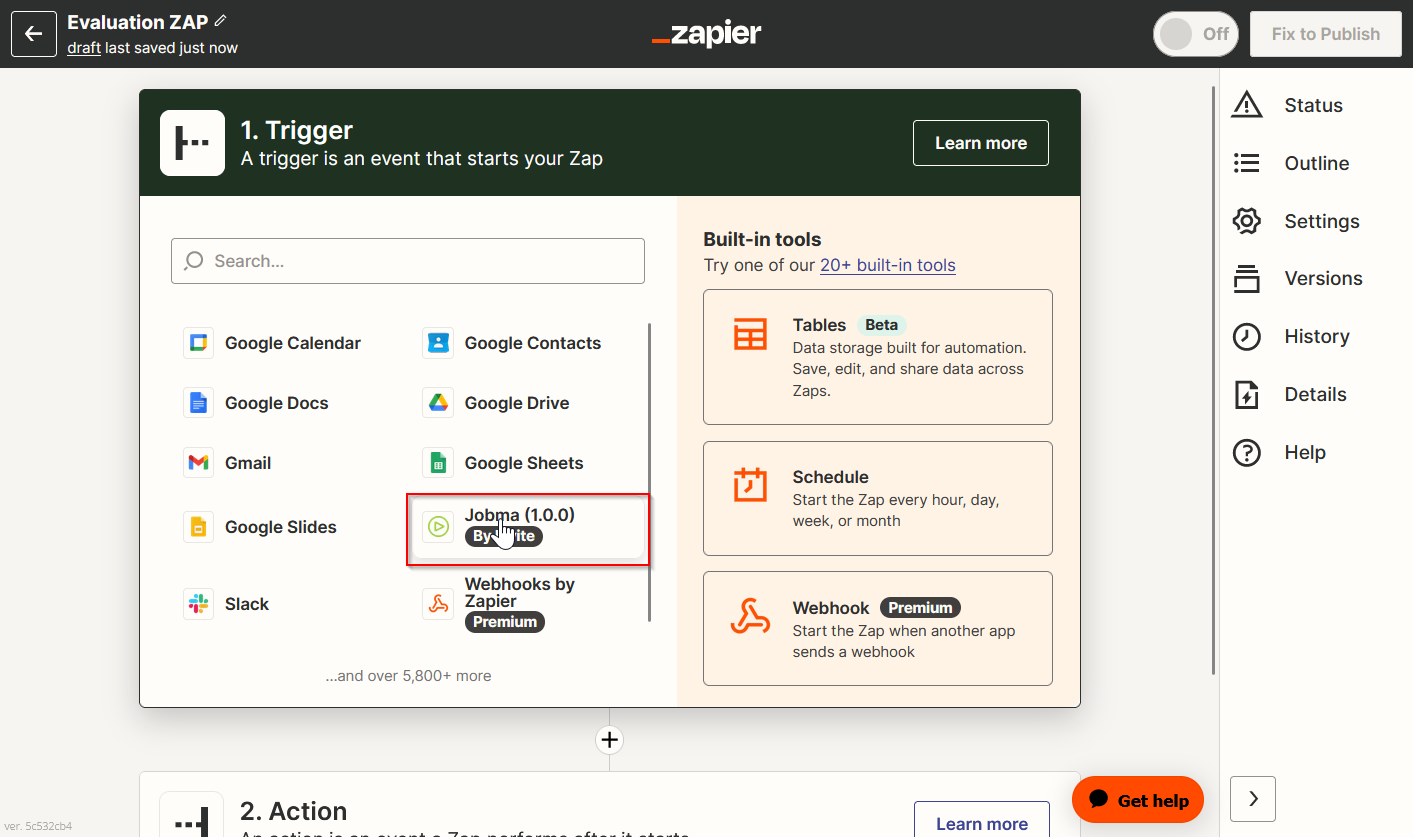Open the Webhook Premium tool card
Image resolution: width=1413 pixels, height=837 pixels.
877,628
